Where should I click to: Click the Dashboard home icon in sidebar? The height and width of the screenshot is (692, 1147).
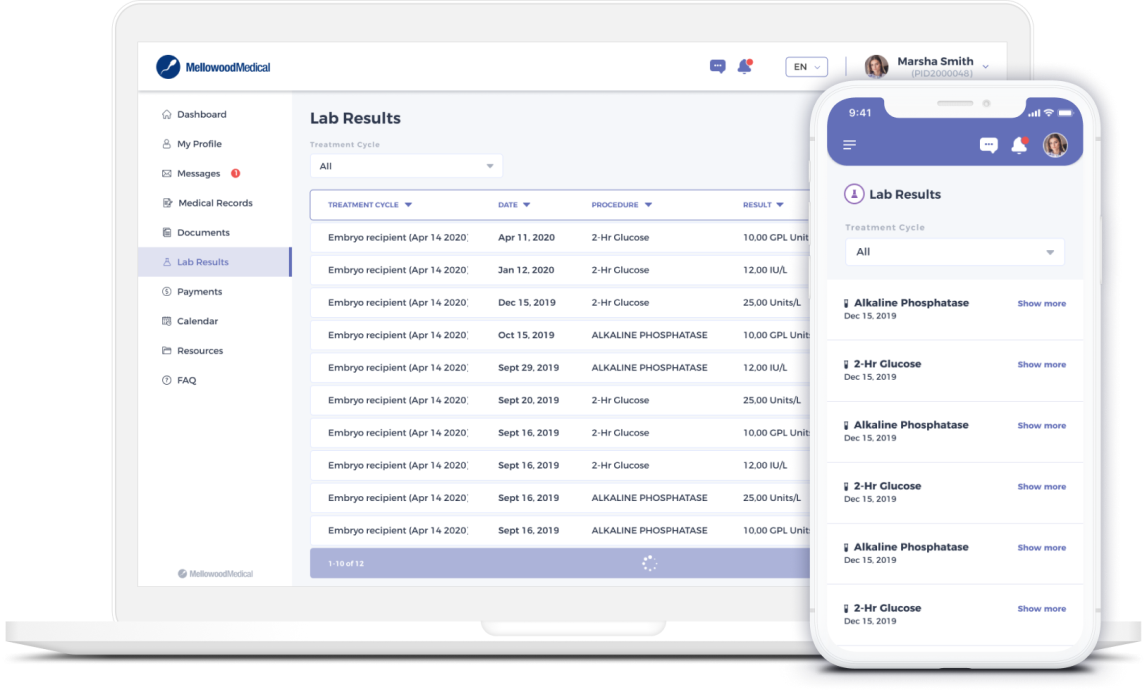167,115
